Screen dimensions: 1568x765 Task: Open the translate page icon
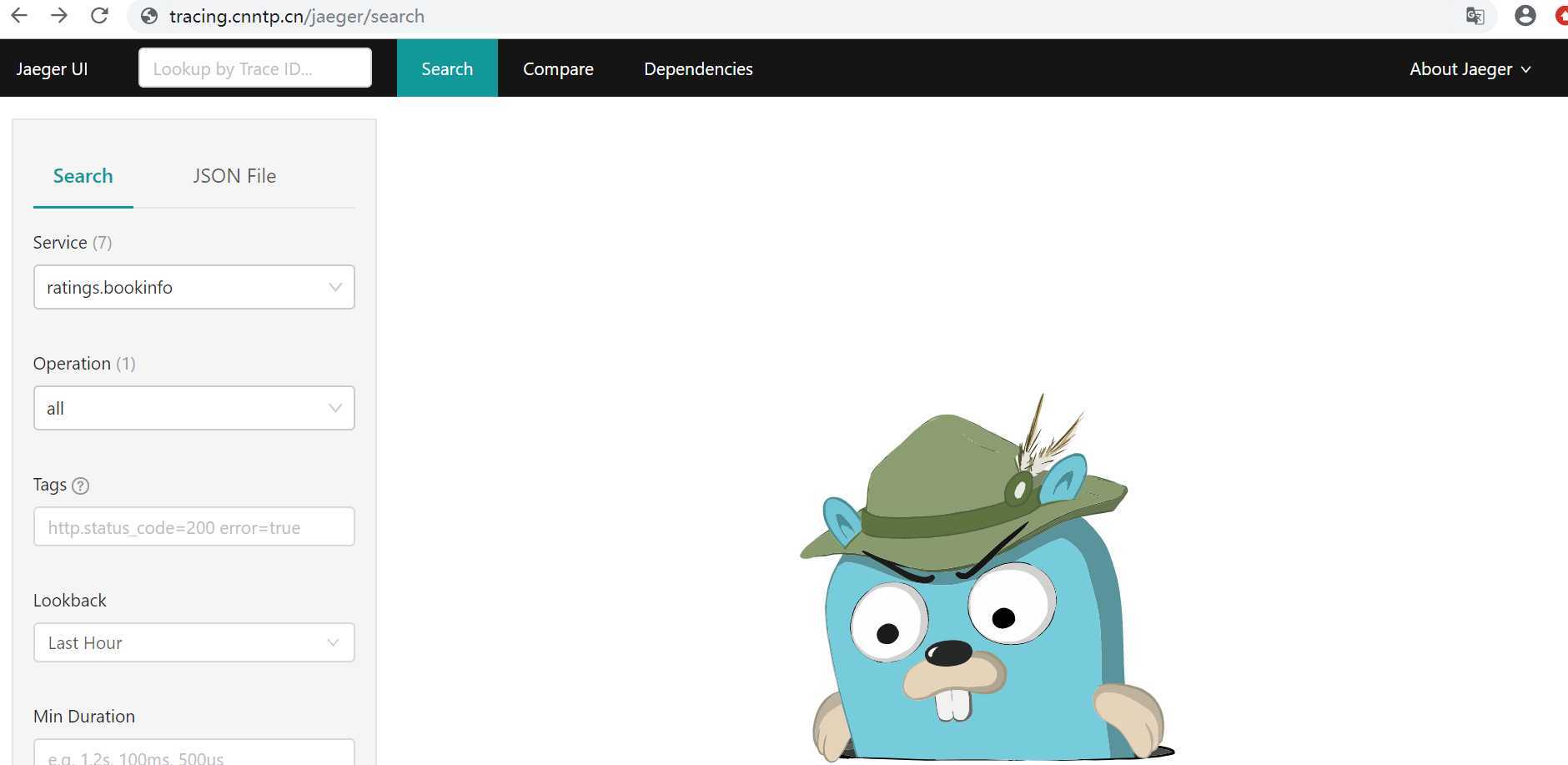1475,16
